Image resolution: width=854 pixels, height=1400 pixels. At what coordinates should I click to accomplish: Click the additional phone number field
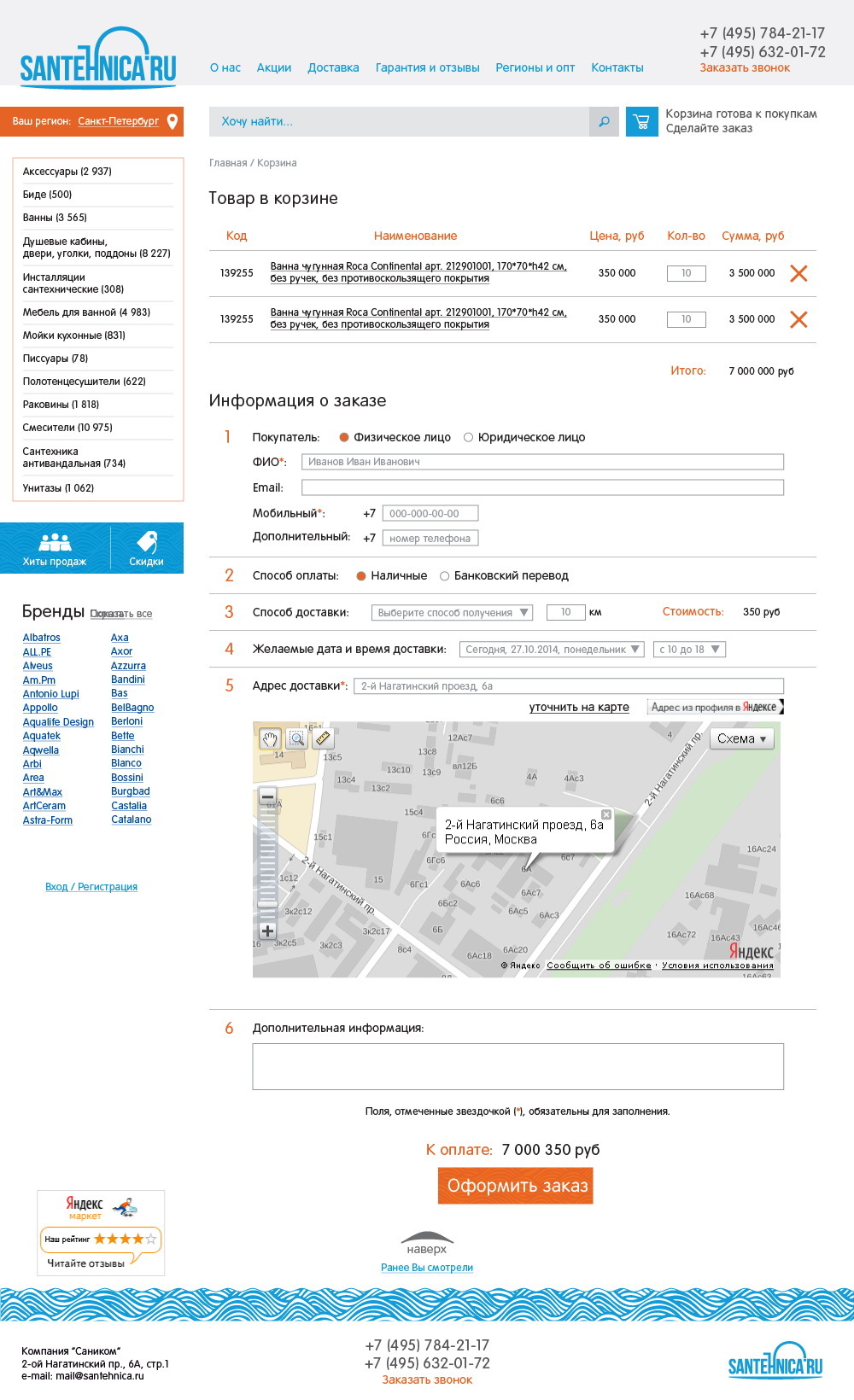(x=430, y=538)
